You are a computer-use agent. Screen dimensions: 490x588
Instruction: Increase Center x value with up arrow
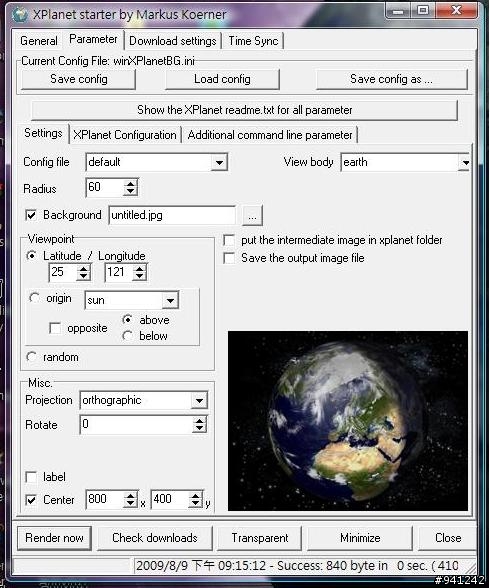(130, 496)
